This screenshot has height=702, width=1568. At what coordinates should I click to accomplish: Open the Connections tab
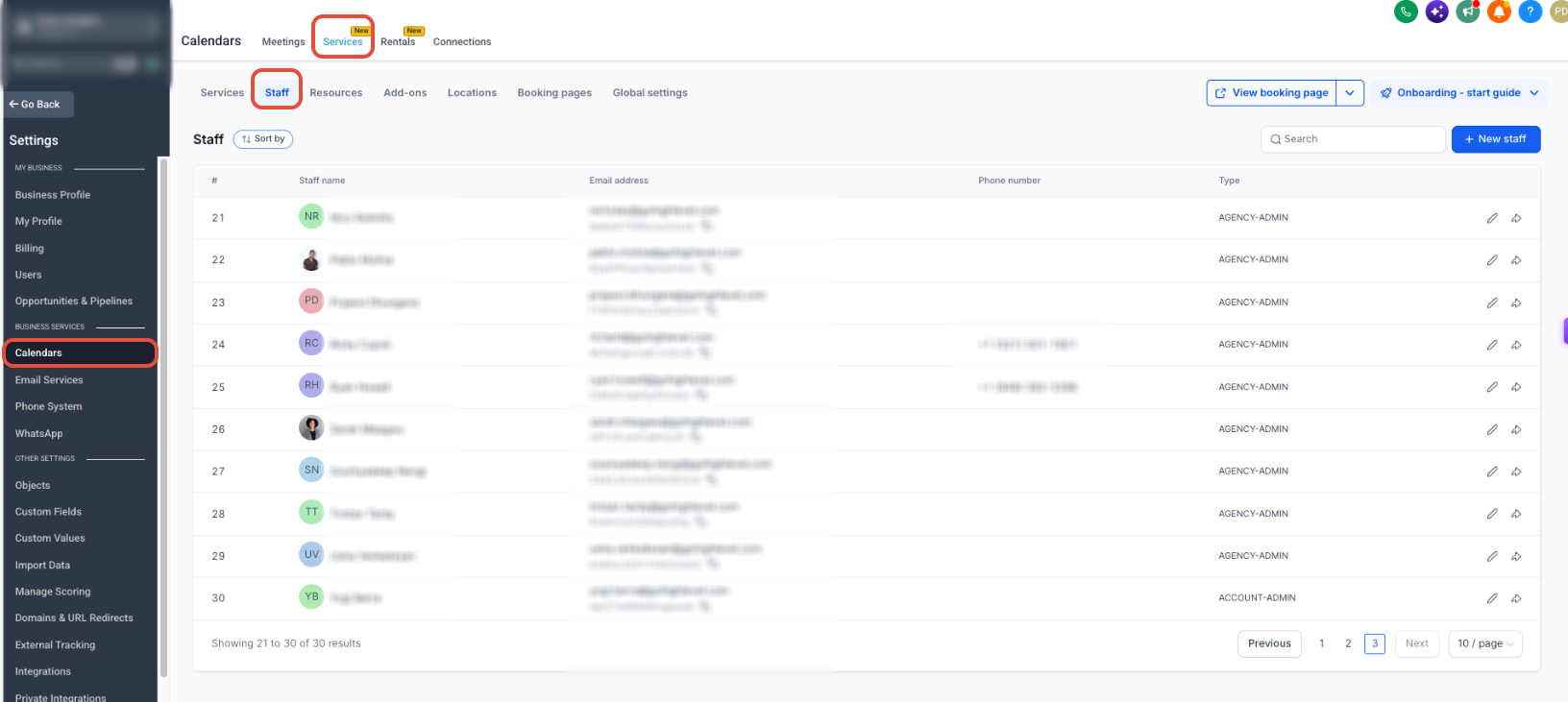tap(462, 41)
